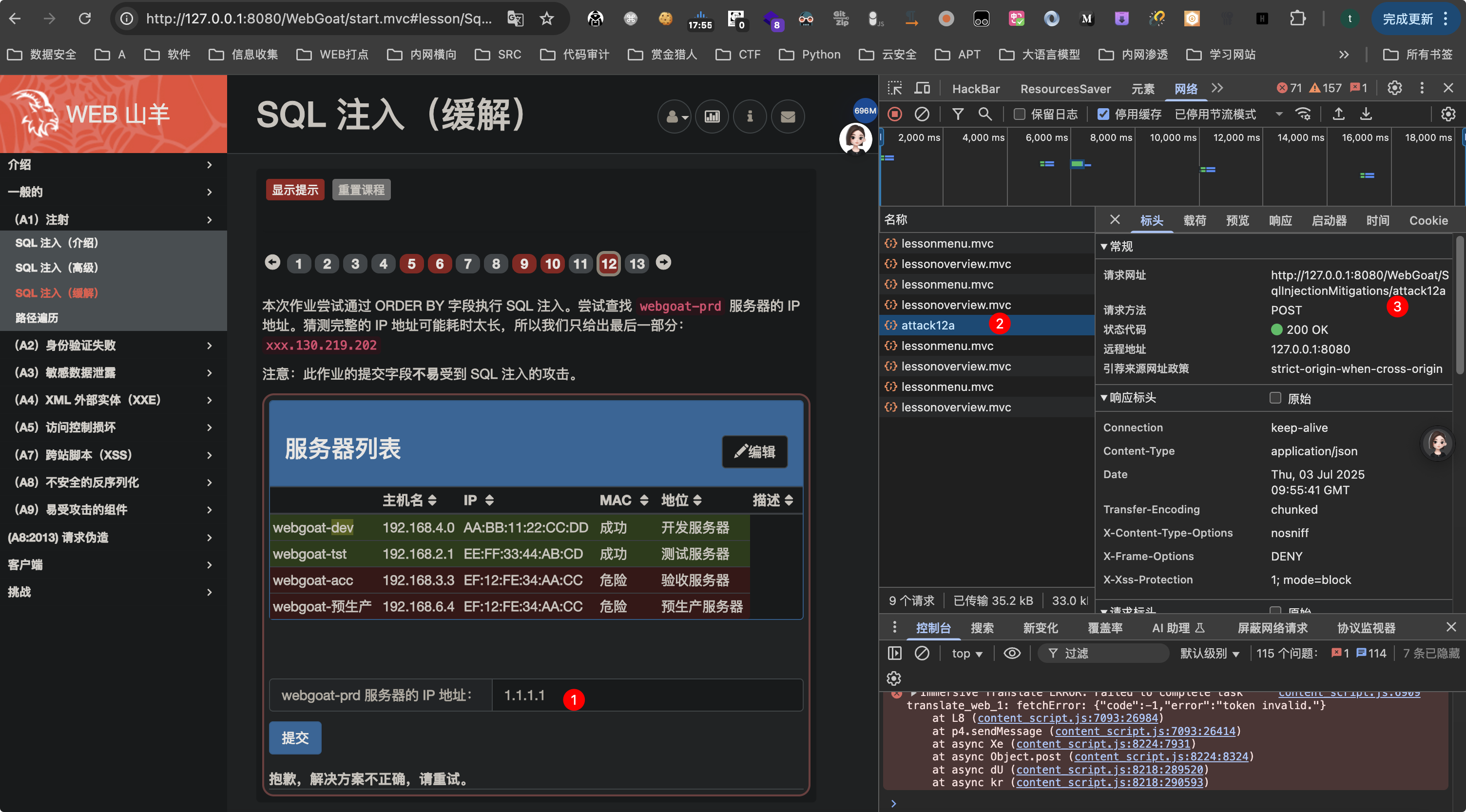Click the 重置课程 button
Image resolution: width=1466 pixels, height=812 pixels.
361,190
